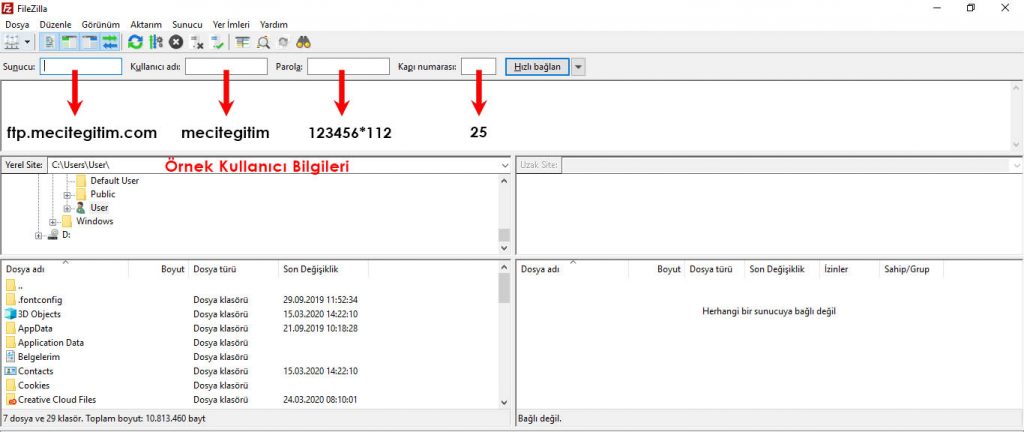Click the local file list vertical scrollbar
The image size is (1024, 432).
[x=504, y=335]
